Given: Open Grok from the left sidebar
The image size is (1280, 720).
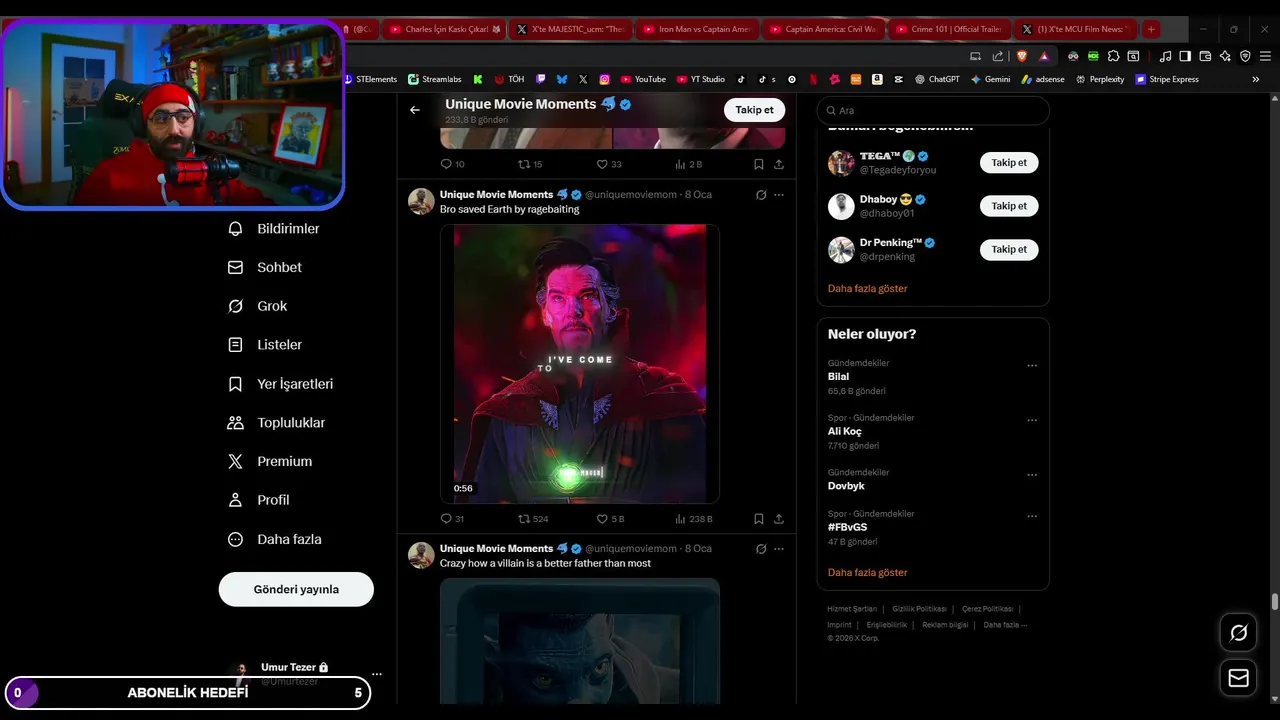Looking at the screenshot, I should pos(258,306).
